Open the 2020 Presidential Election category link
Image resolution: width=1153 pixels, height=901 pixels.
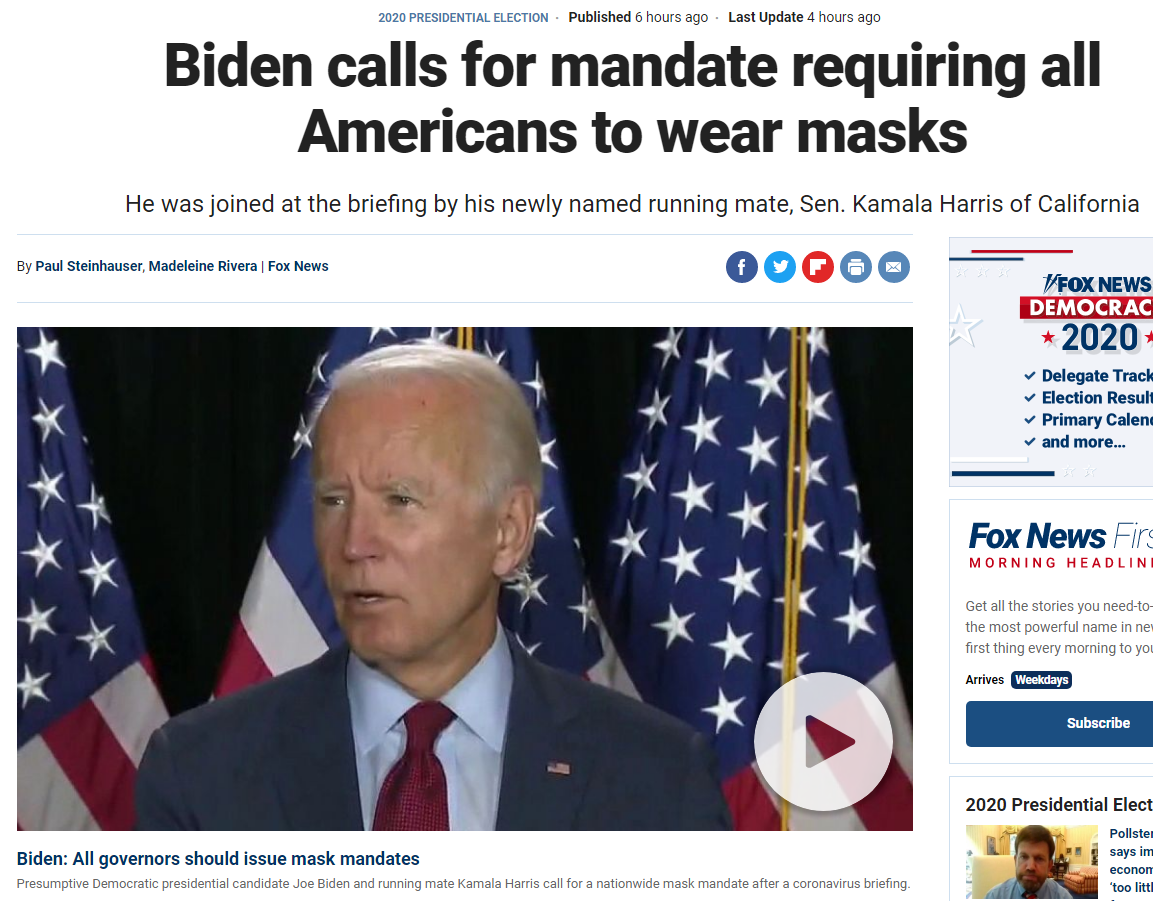pos(463,18)
